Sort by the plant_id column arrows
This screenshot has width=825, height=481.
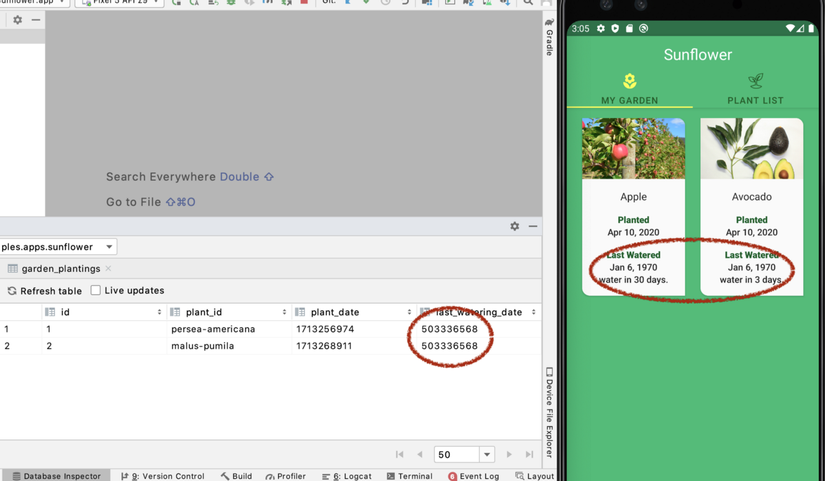pyautogui.click(x=285, y=312)
